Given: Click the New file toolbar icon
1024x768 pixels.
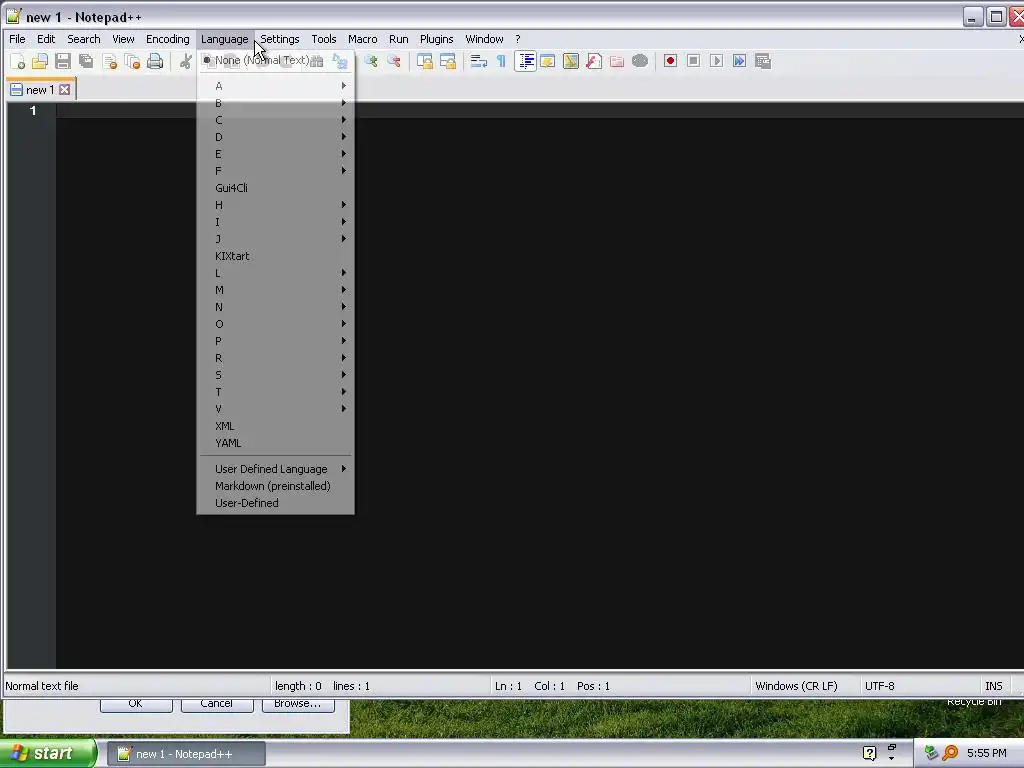Looking at the screenshot, I should (18, 61).
